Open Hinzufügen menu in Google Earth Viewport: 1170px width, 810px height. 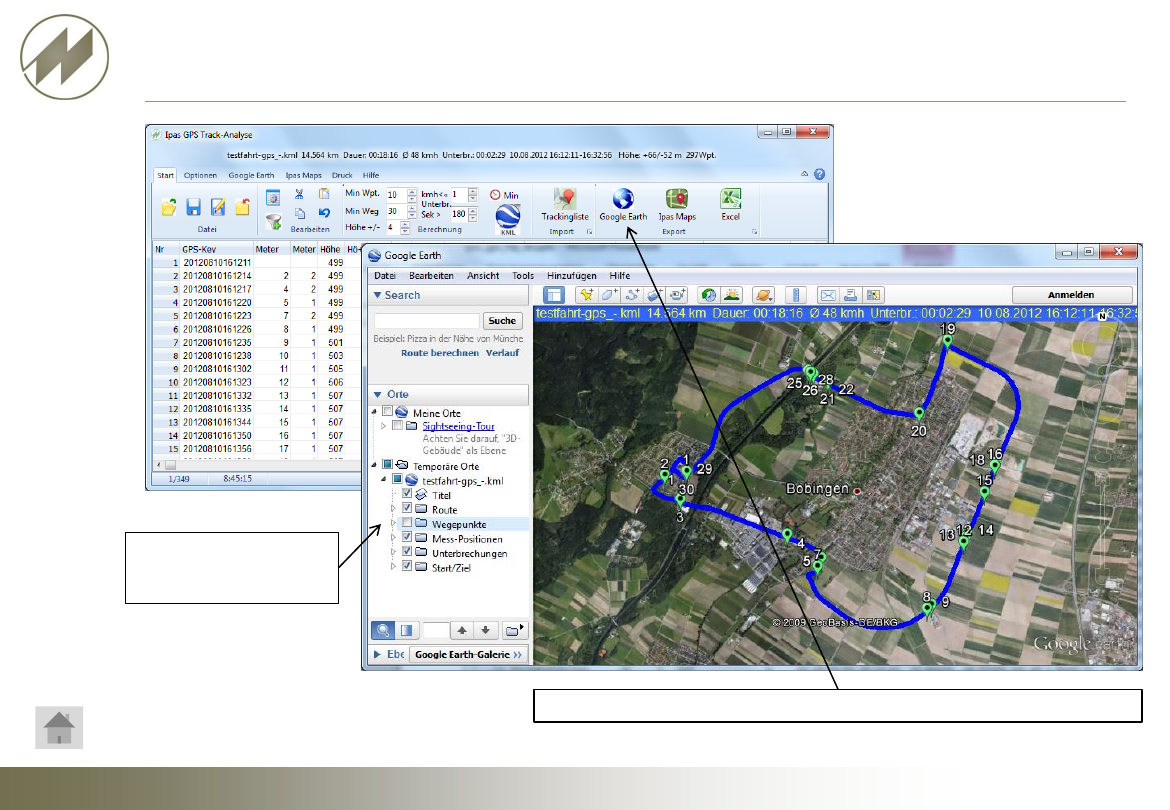[572, 276]
